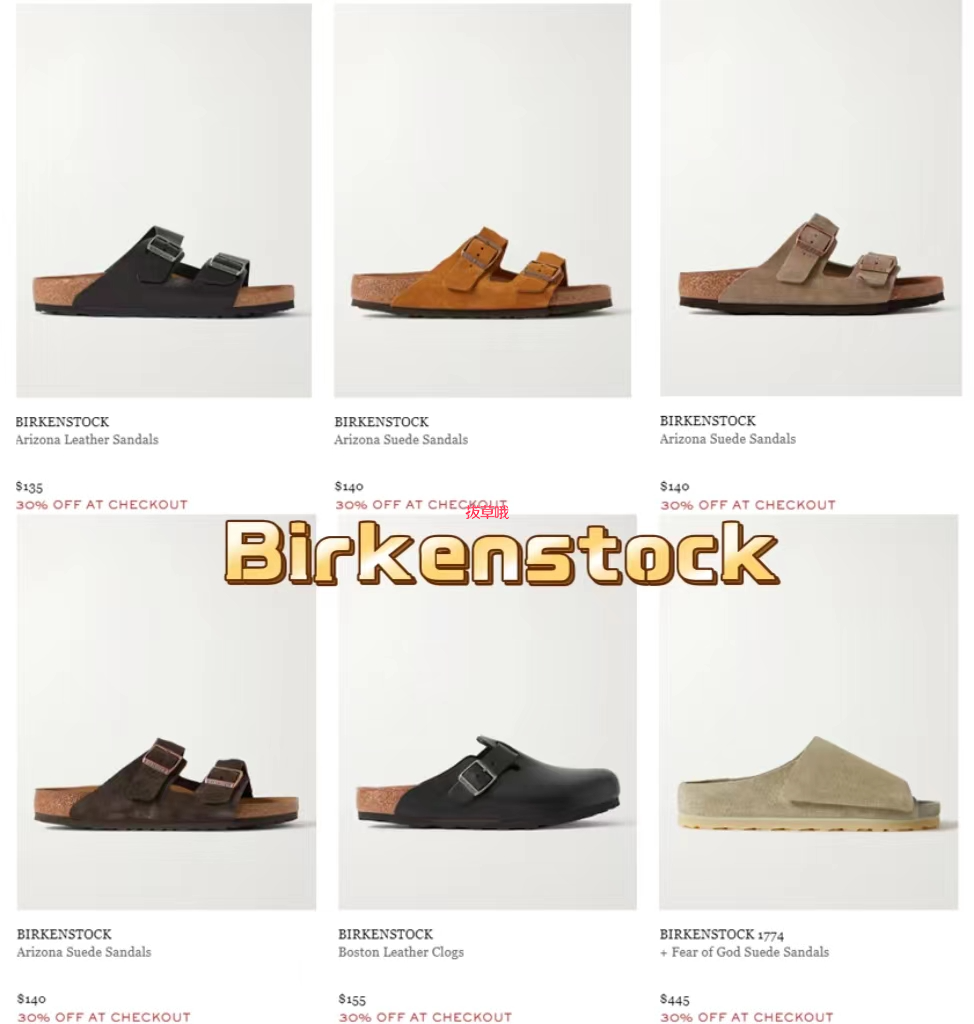This screenshot has width=974, height=1024.
Task: Click 30% off at checkout under $135
Action: [102, 505]
